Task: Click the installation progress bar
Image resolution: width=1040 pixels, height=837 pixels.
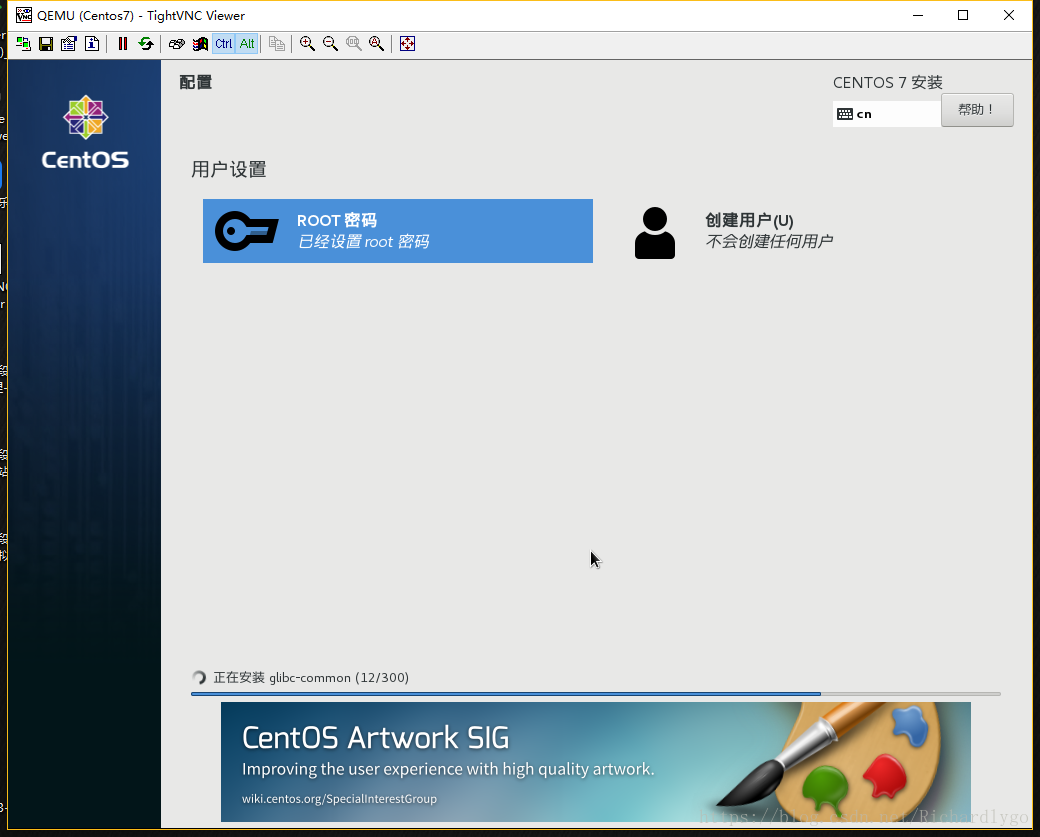Action: click(596, 694)
